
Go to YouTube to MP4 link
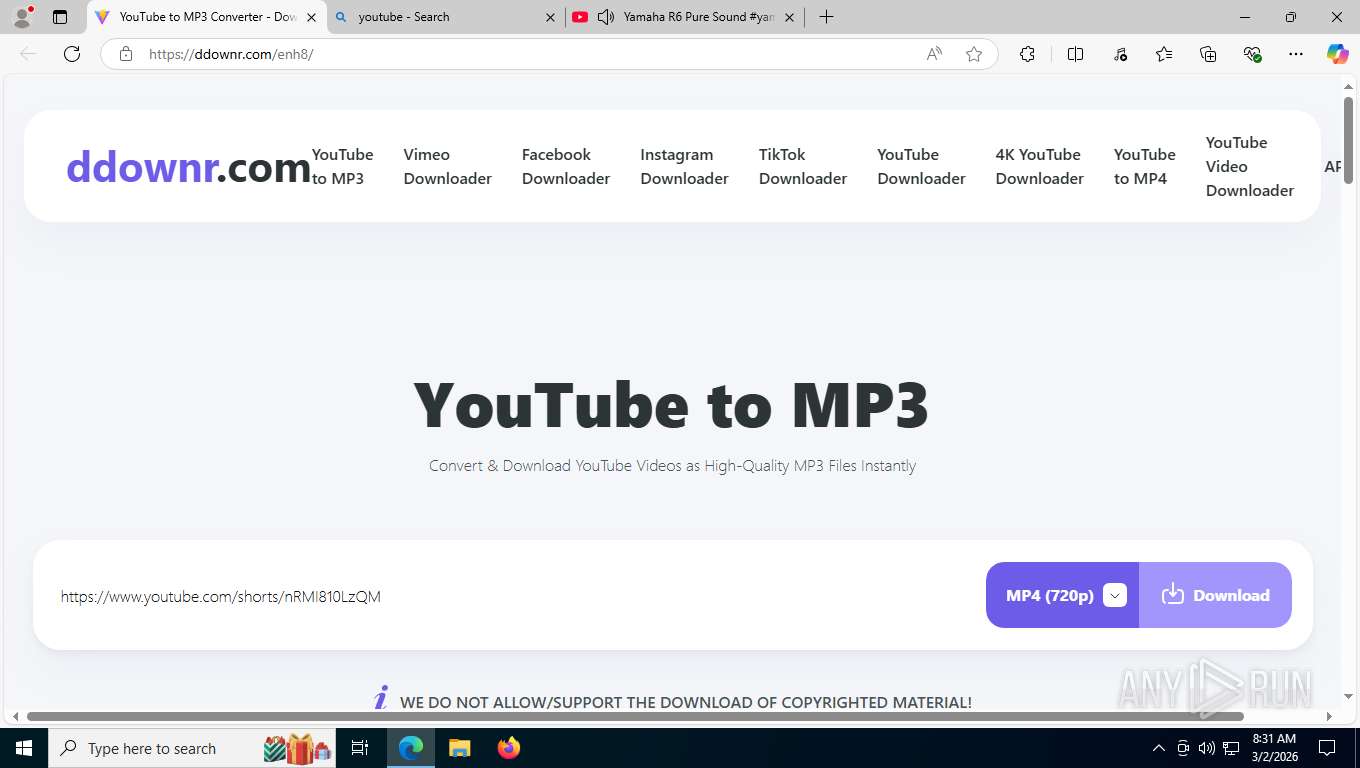tap(1144, 166)
